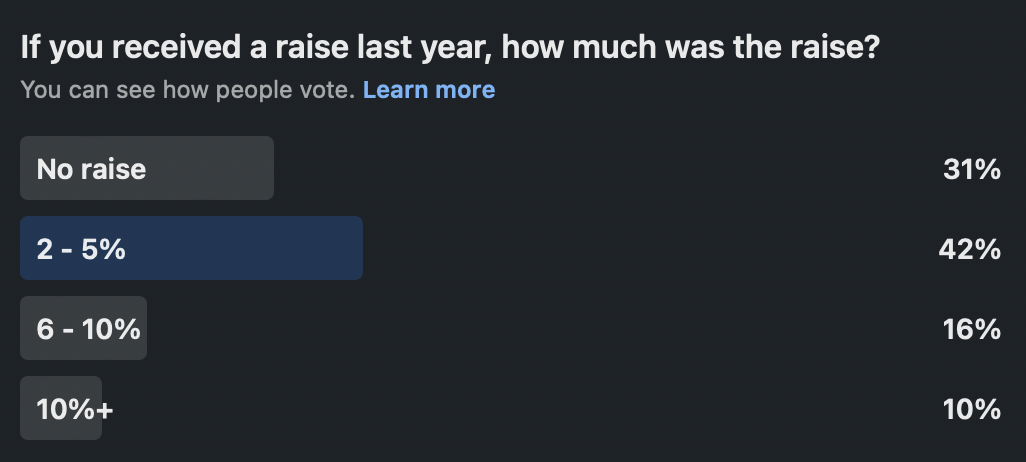Screen dimensions: 1026x462
Task: Open the Learn more link
Action: [428, 90]
